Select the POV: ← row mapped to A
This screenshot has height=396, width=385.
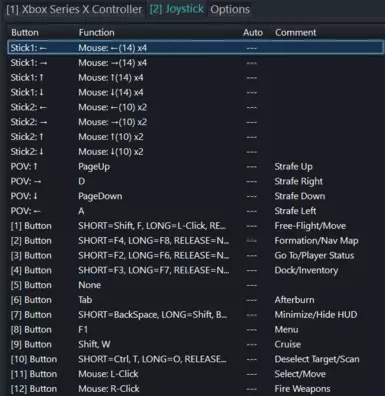195,211
